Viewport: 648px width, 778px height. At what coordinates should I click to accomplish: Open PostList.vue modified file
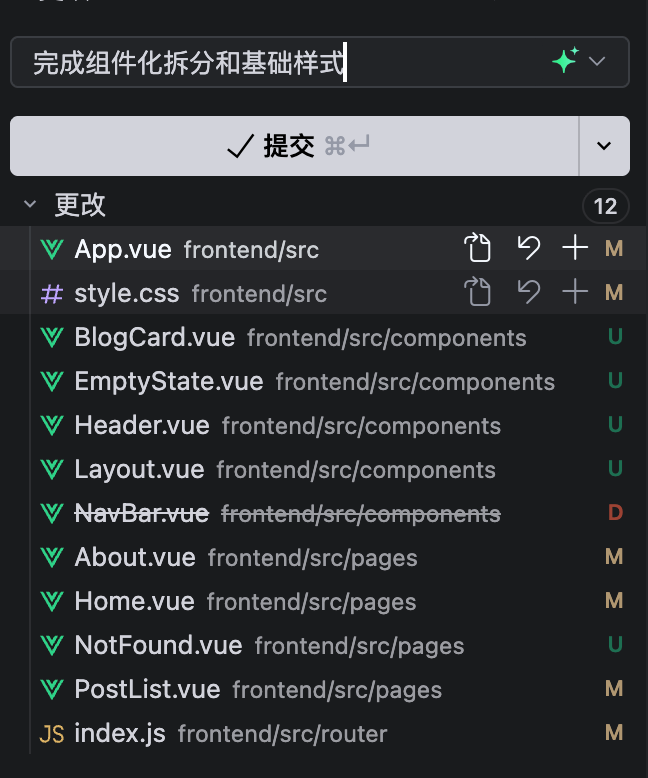pos(329,689)
